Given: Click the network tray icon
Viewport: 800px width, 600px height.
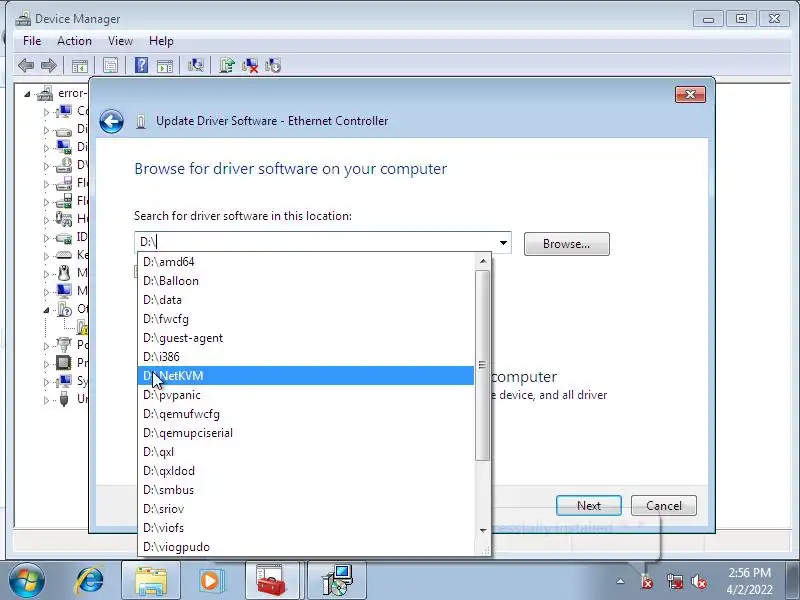Looking at the screenshot, I should (x=674, y=581).
